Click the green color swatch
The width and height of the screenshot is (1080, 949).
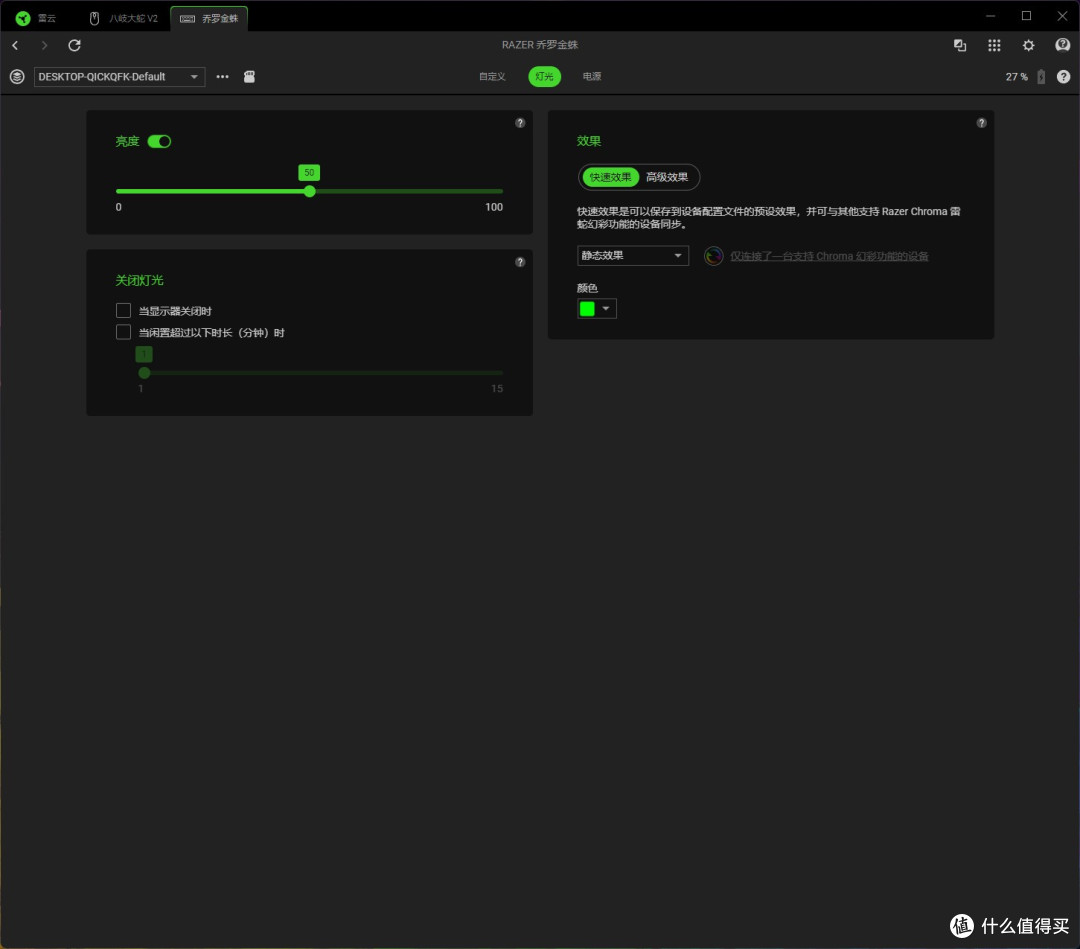(x=588, y=309)
